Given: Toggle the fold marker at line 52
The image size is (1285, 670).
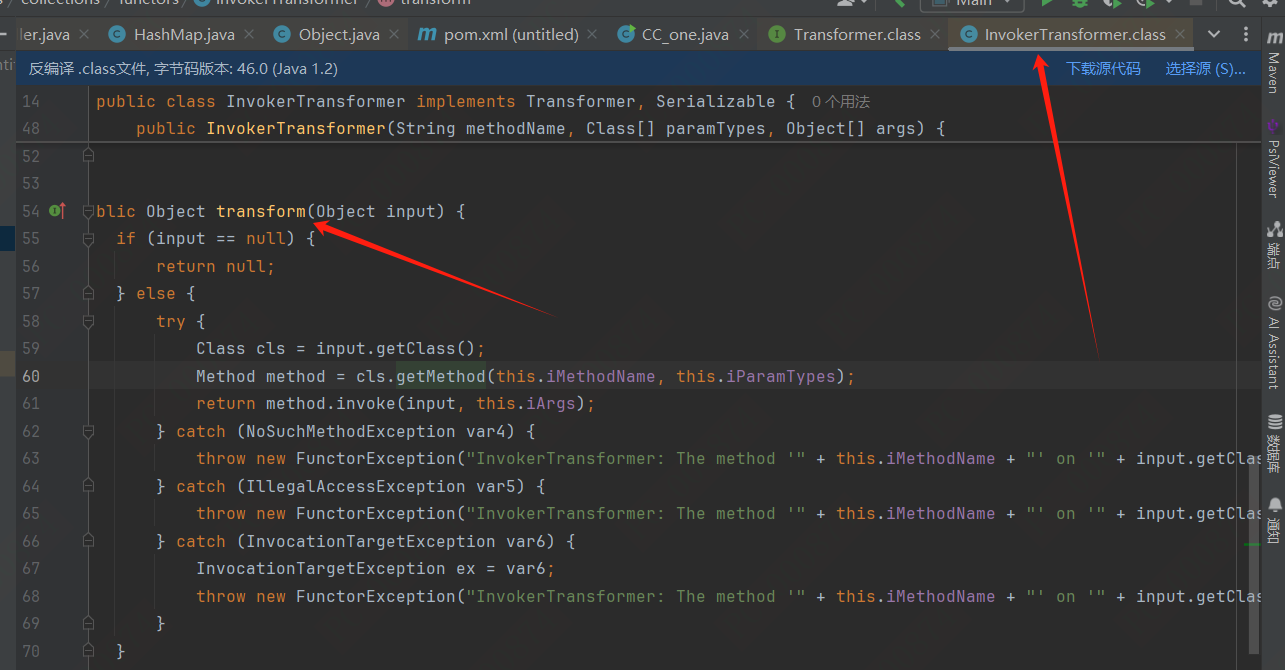Looking at the screenshot, I should (x=88, y=156).
